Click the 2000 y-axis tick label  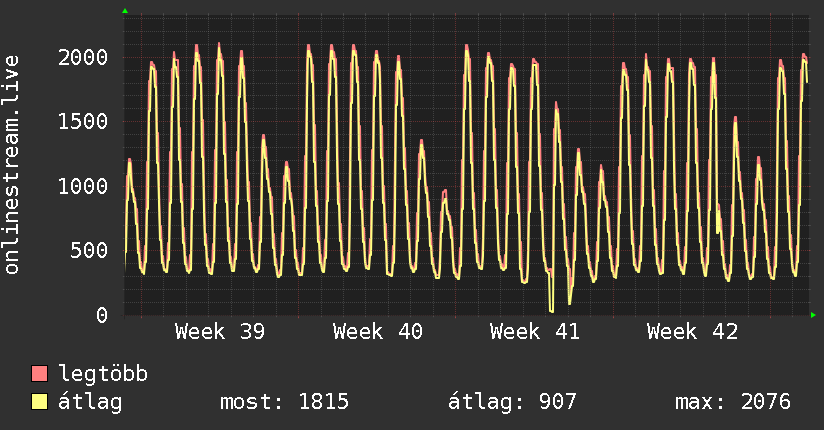point(83,57)
